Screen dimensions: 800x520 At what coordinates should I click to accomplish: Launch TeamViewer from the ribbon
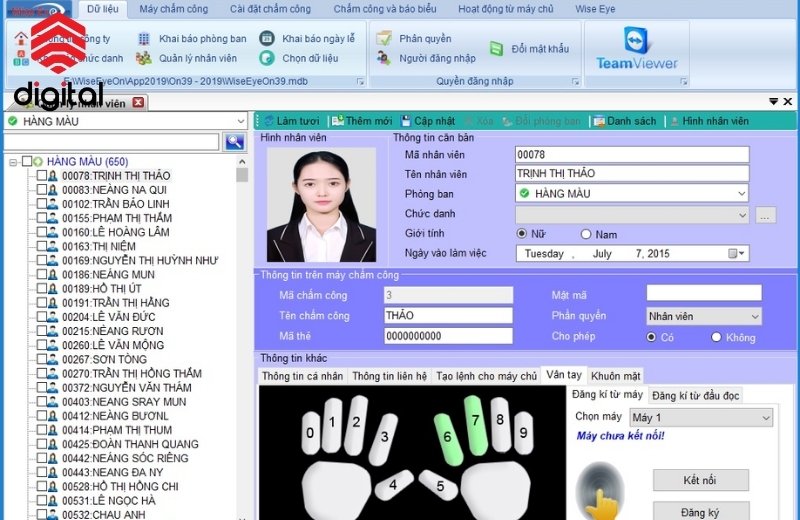[637, 49]
